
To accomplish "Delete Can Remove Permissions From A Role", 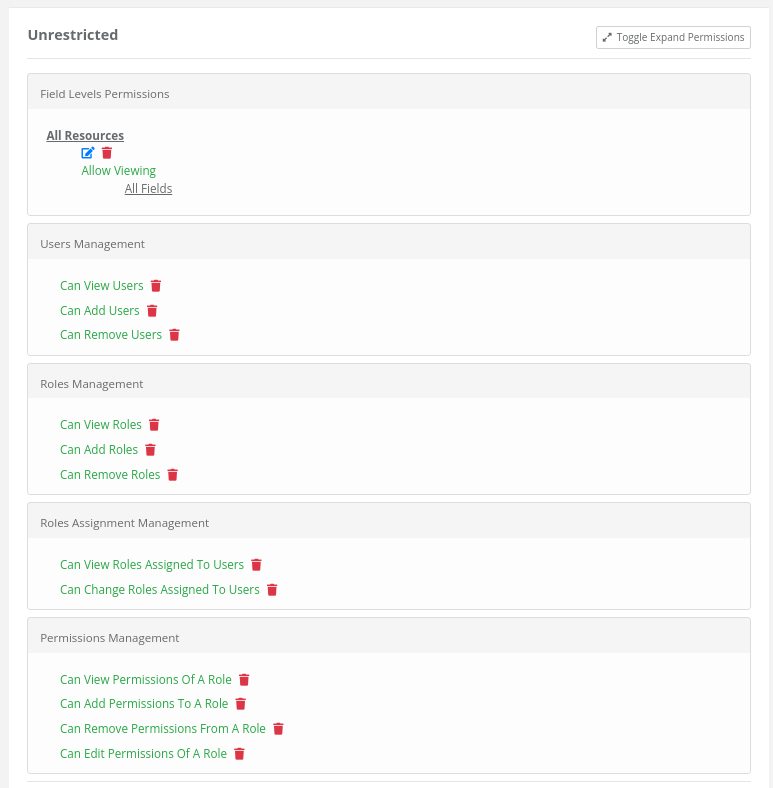I will [x=278, y=729].
